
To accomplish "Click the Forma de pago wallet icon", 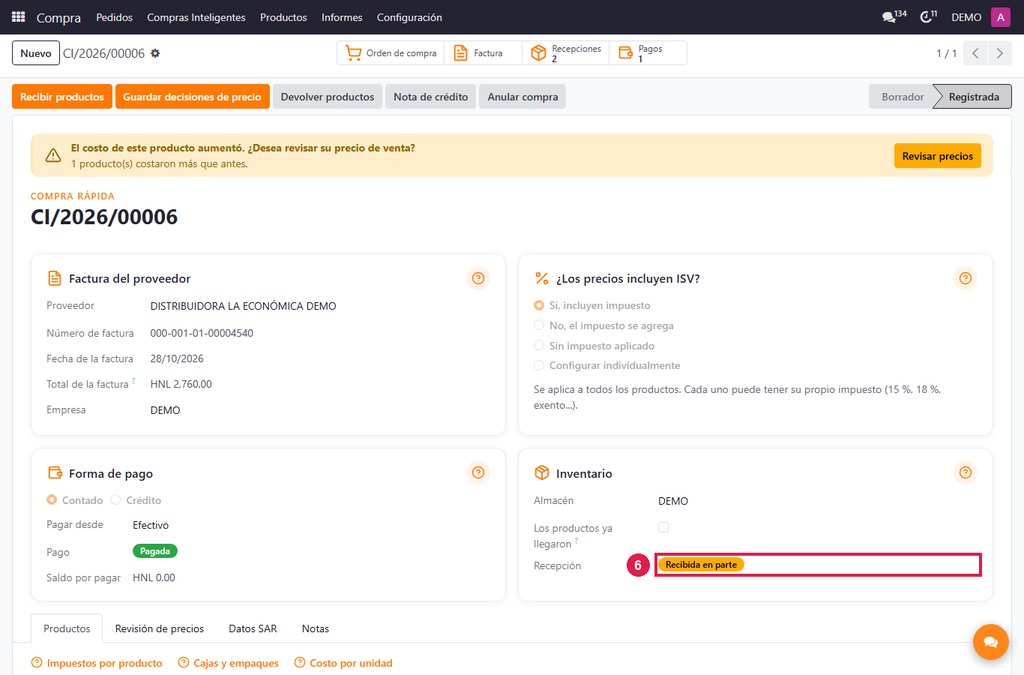I will pos(55,473).
